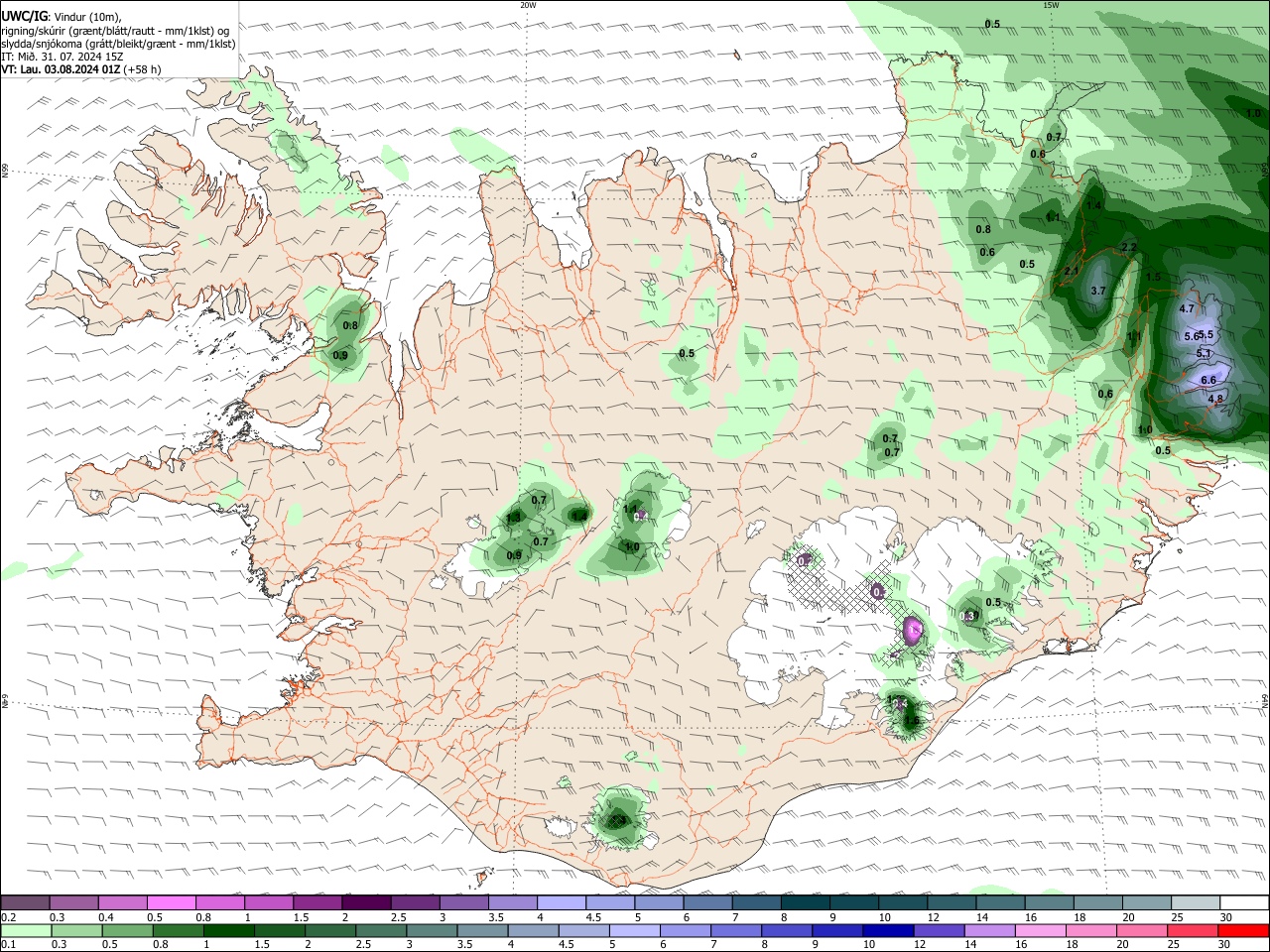Click the bright red swatch ending the lower legend

[1244, 931]
